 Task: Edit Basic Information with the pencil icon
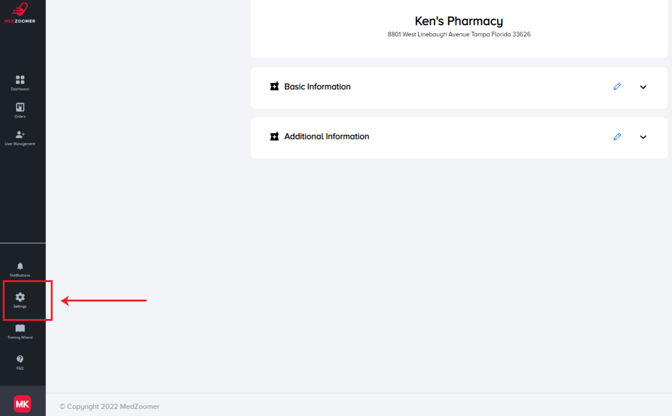617,87
